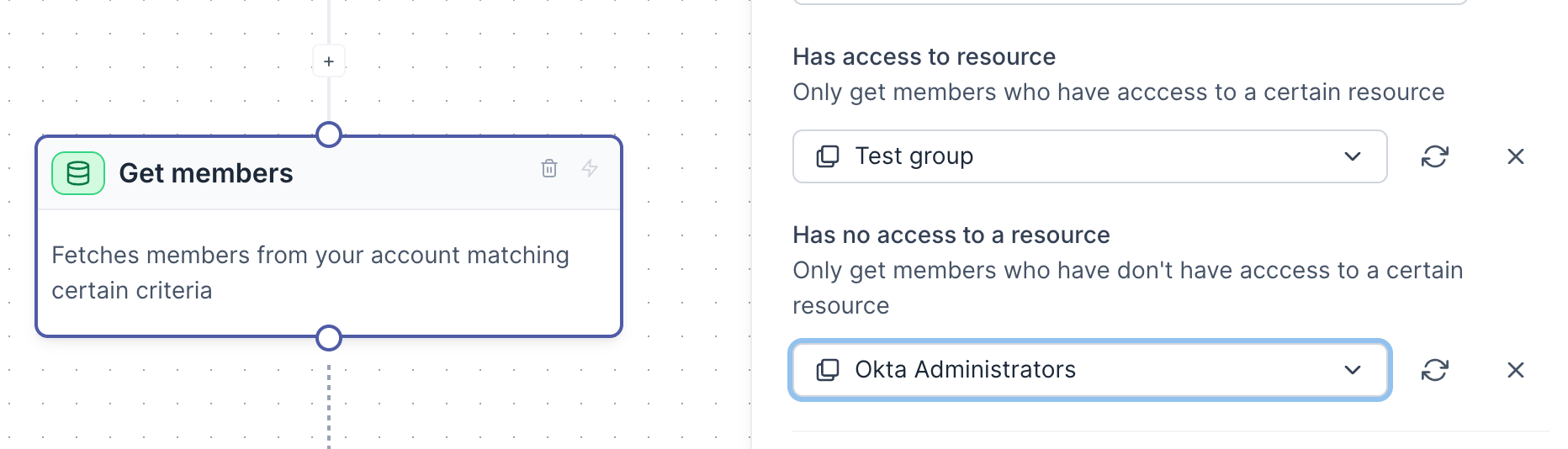
Task: Open the Okta Administrators dropdown
Action: (1089, 370)
